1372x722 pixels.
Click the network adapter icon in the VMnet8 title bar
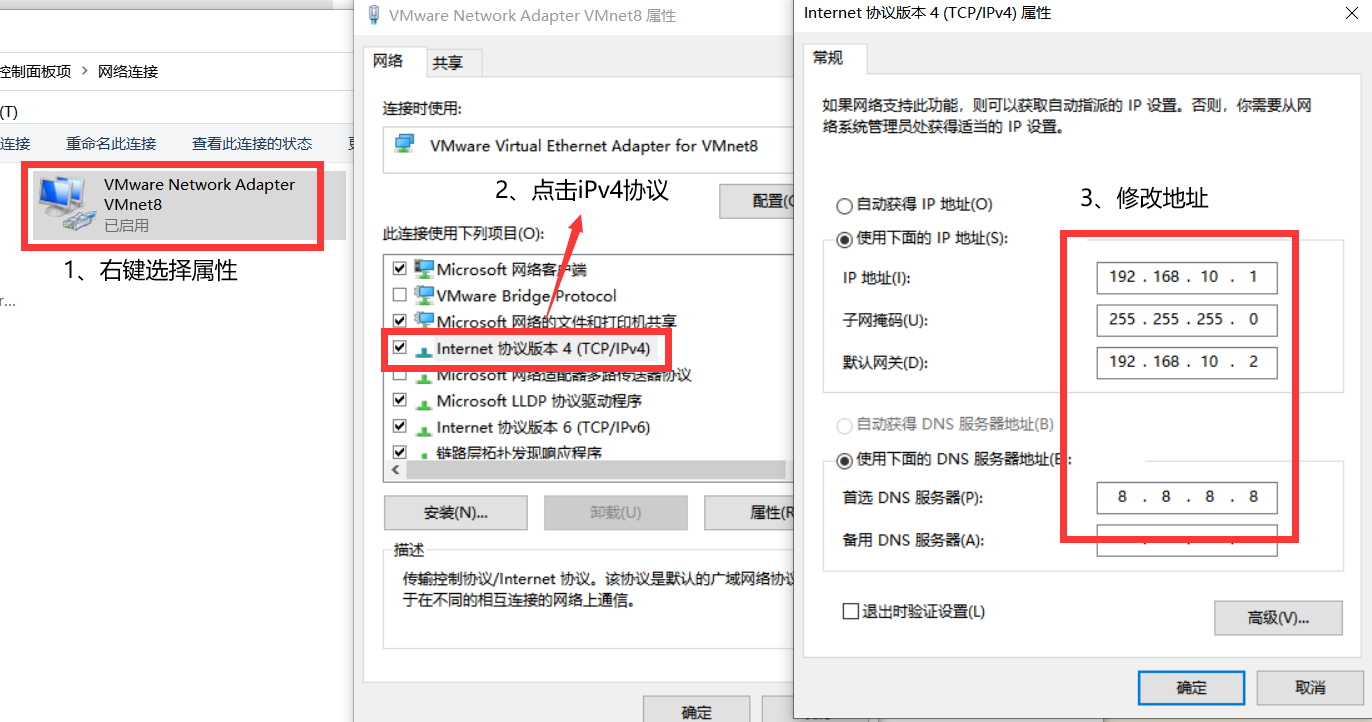374,15
